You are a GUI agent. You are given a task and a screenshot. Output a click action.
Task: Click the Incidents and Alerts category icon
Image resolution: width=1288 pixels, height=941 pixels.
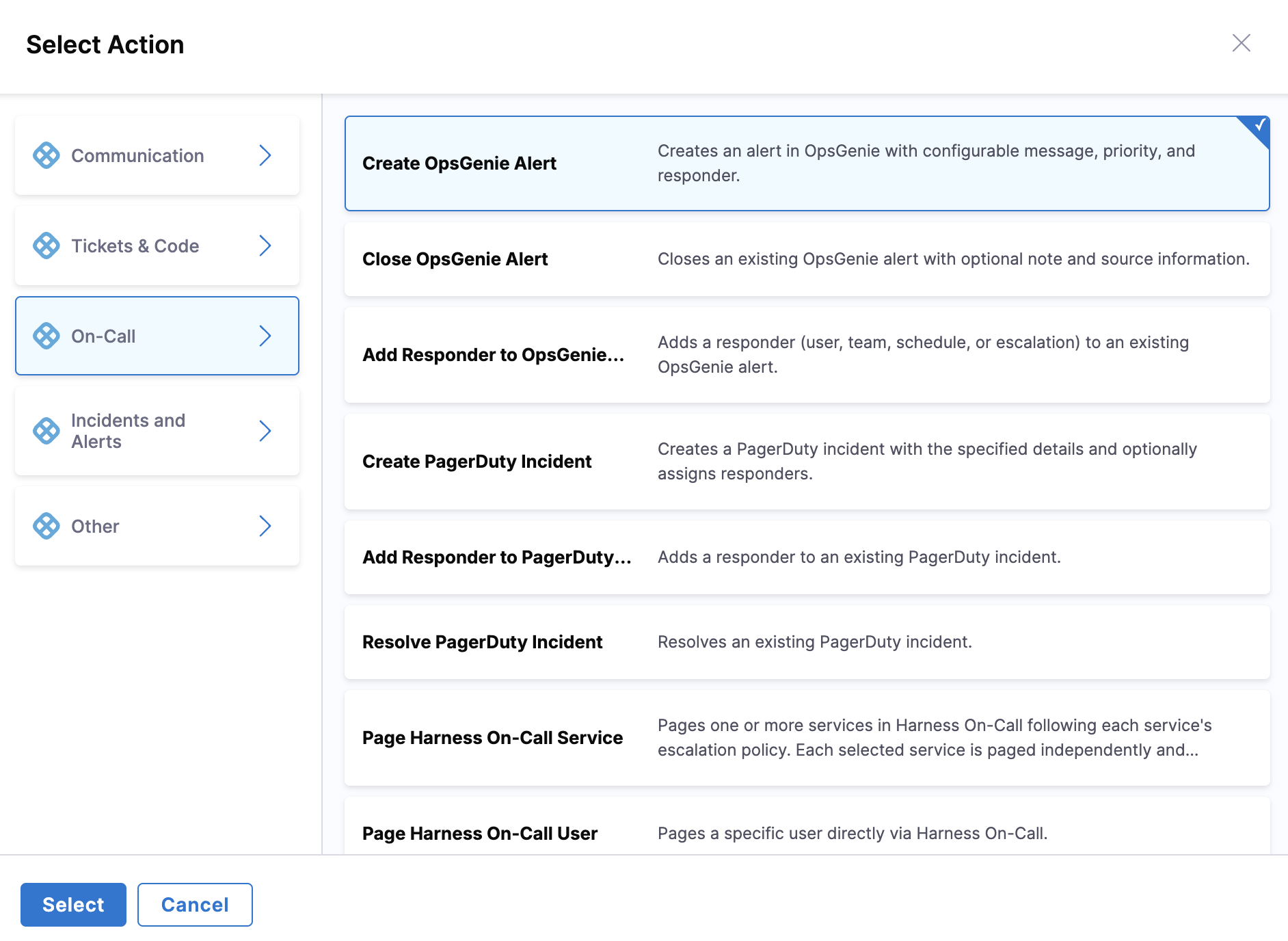(x=46, y=431)
